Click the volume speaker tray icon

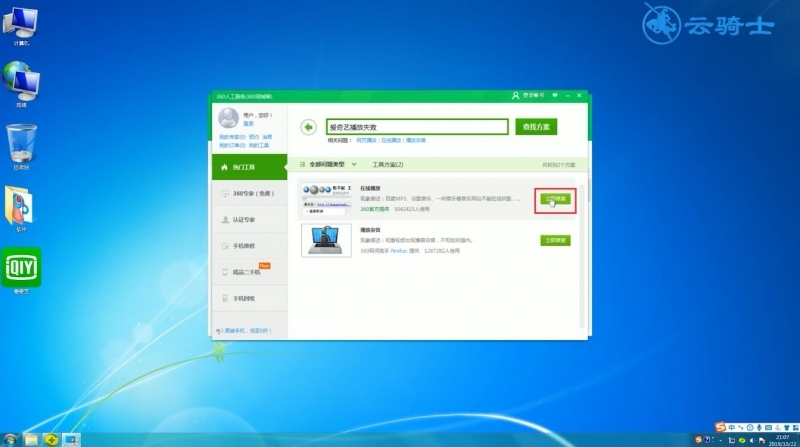752,440
